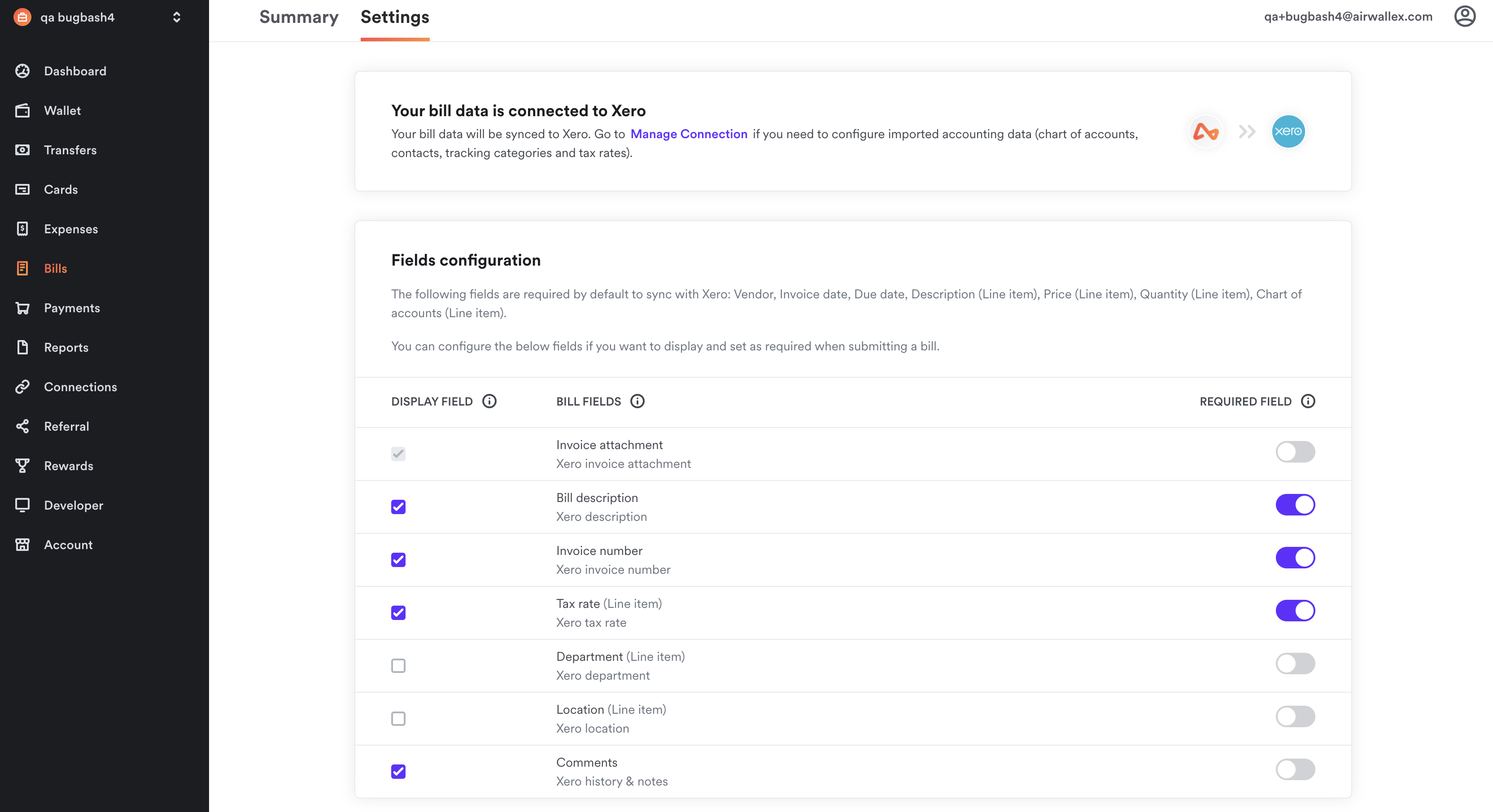Open Account menu label
Image resolution: width=1493 pixels, height=812 pixels.
(68, 544)
